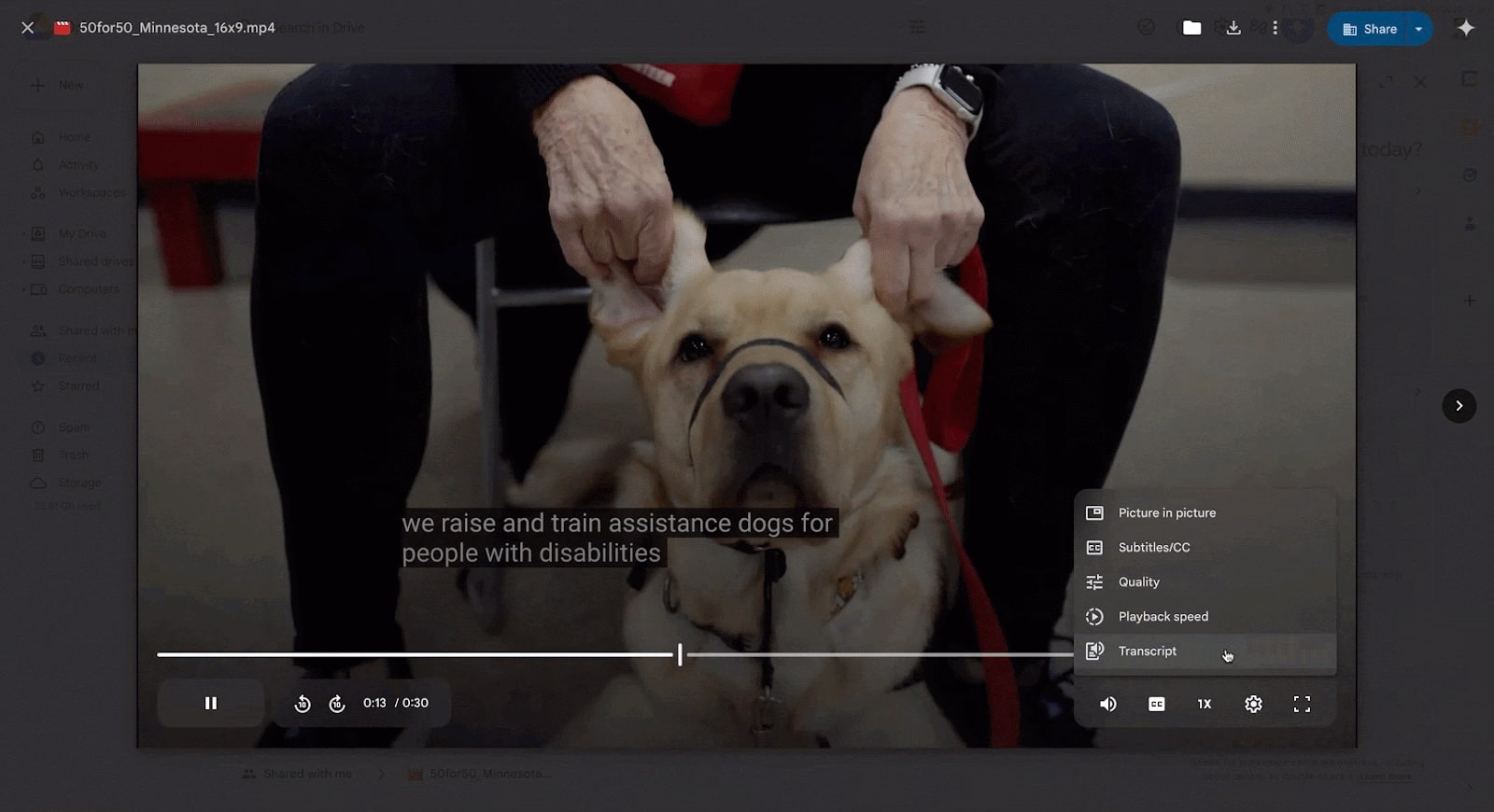Image resolution: width=1494 pixels, height=812 pixels.
Task: Open the Transcript panel
Action: pyautogui.click(x=1148, y=651)
